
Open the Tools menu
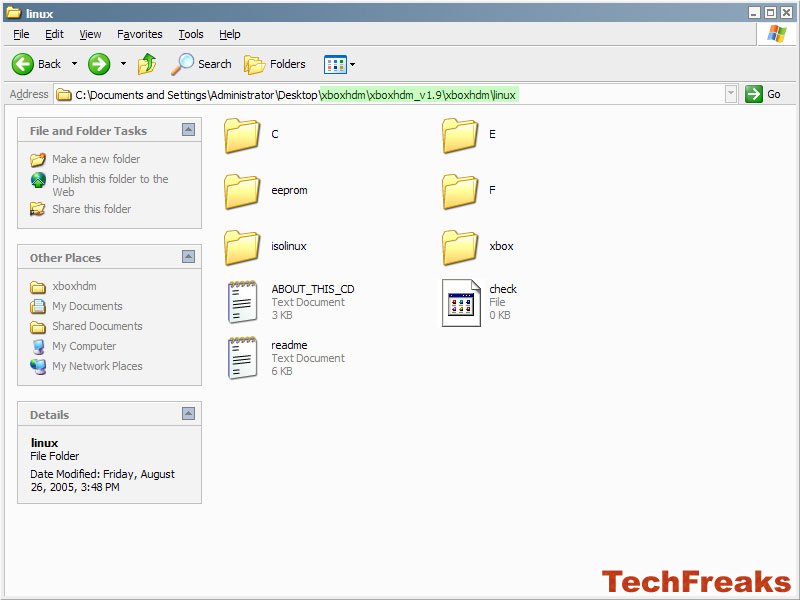pyautogui.click(x=191, y=34)
